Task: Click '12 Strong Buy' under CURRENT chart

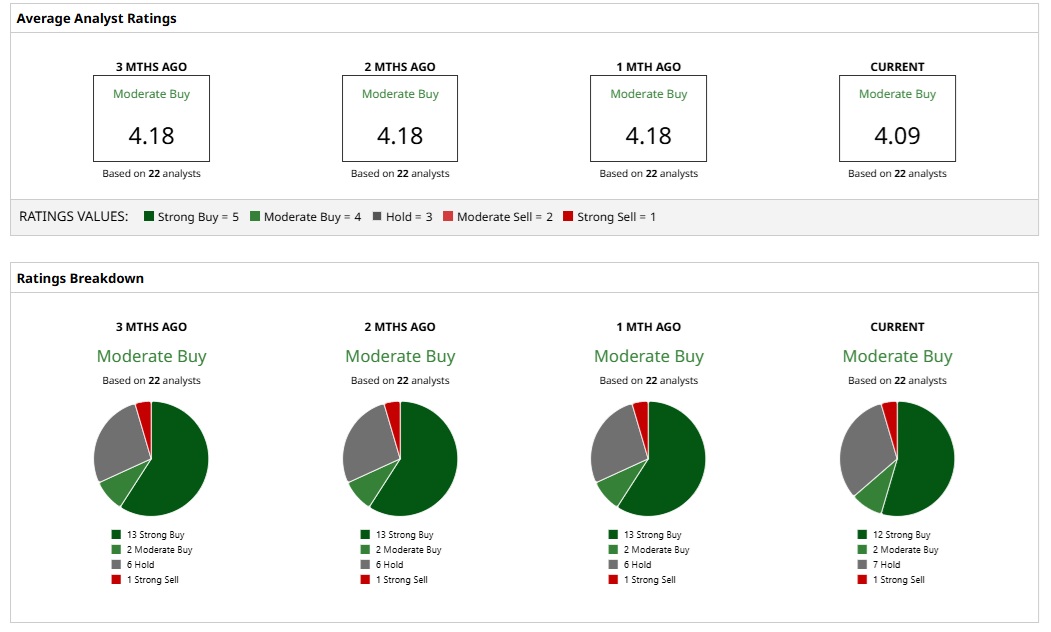Action: click(x=901, y=534)
